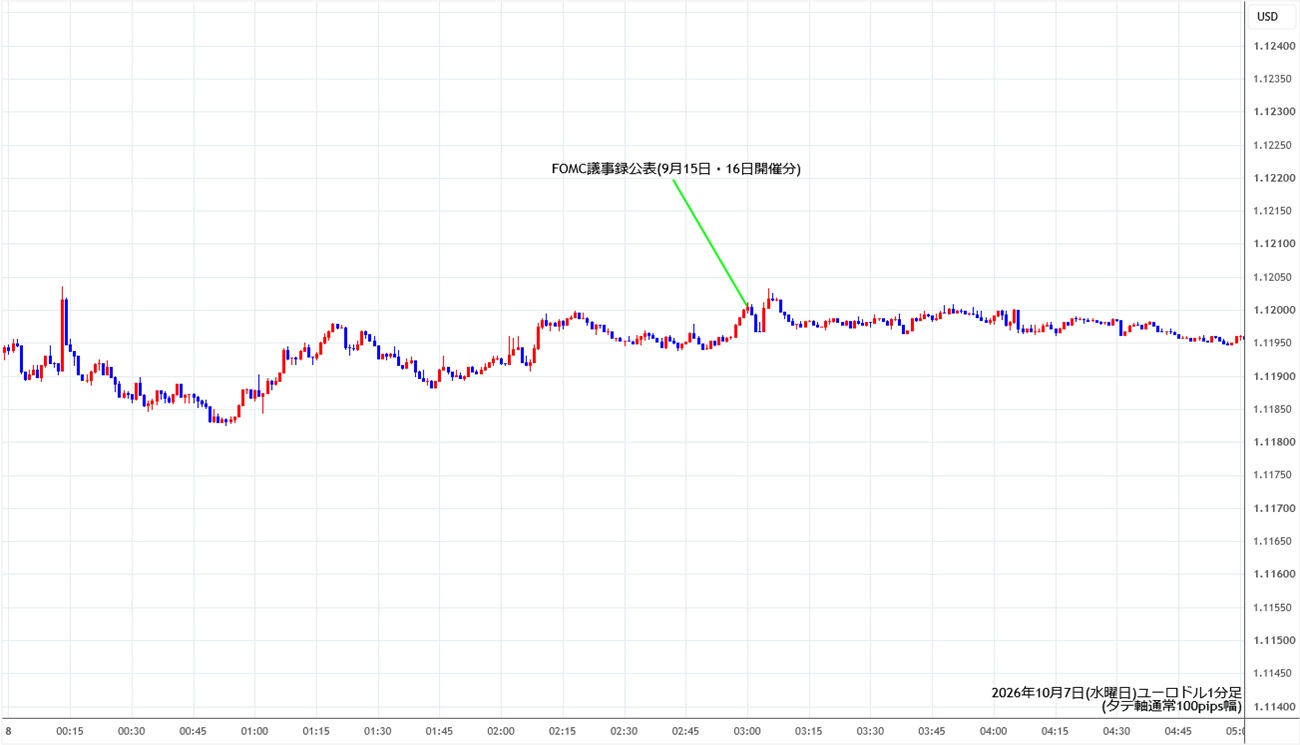1300x745 pixels.
Task: Select the 03:15 time axis label
Action: 809,731
